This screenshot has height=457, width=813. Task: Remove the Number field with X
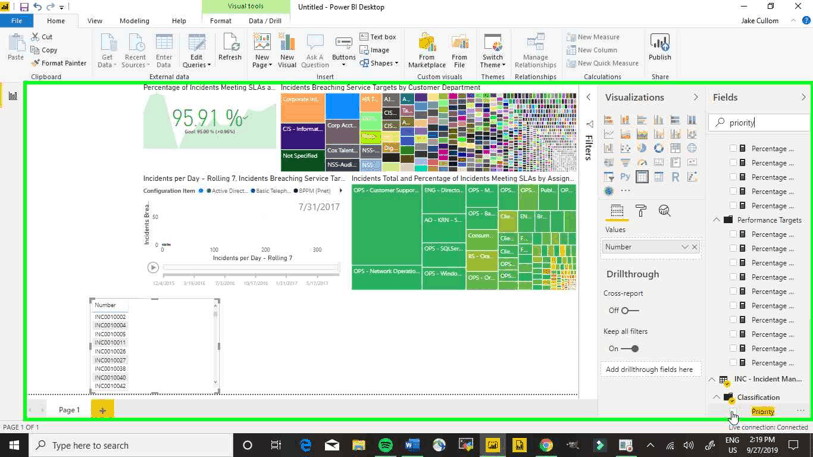point(694,247)
